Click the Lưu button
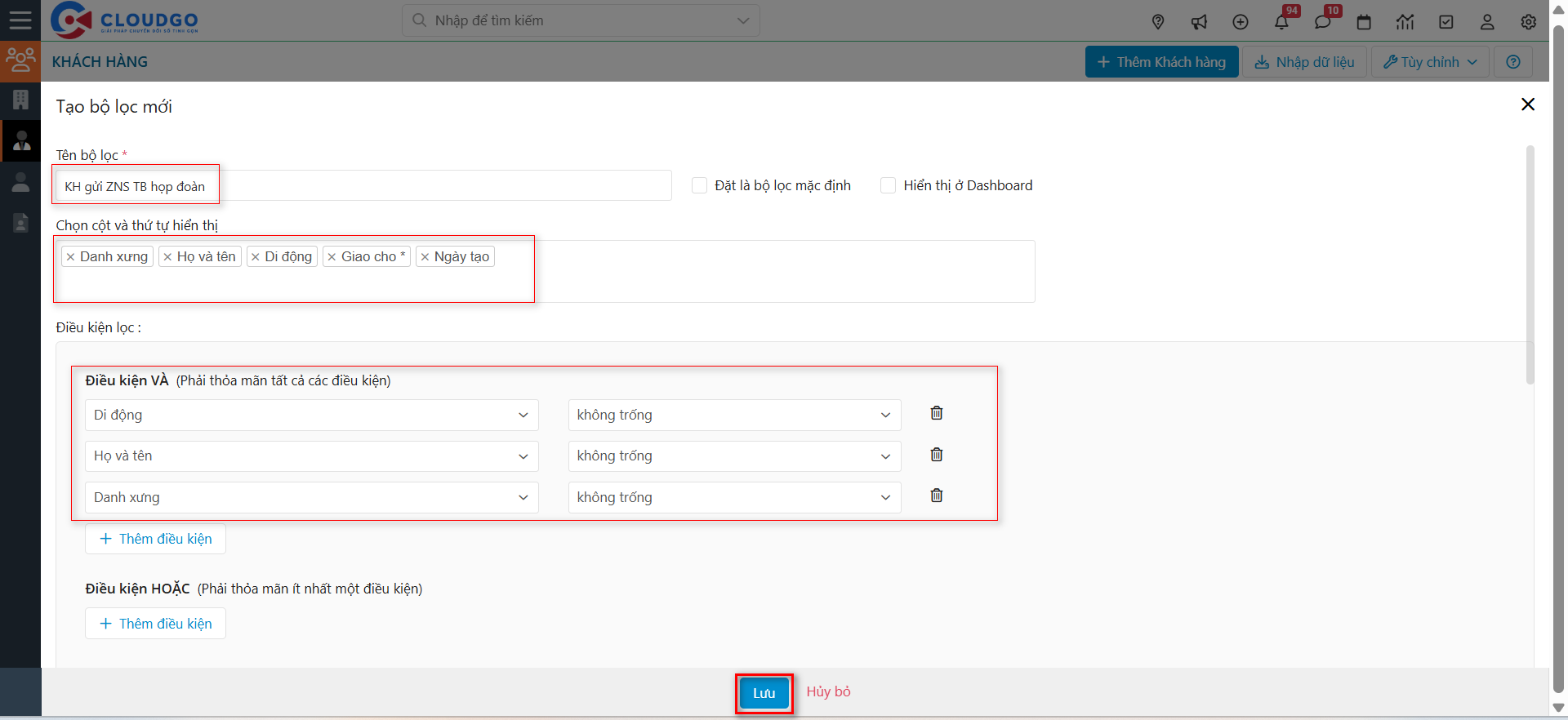This screenshot has width=1568, height=720. (x=764, y=693)
